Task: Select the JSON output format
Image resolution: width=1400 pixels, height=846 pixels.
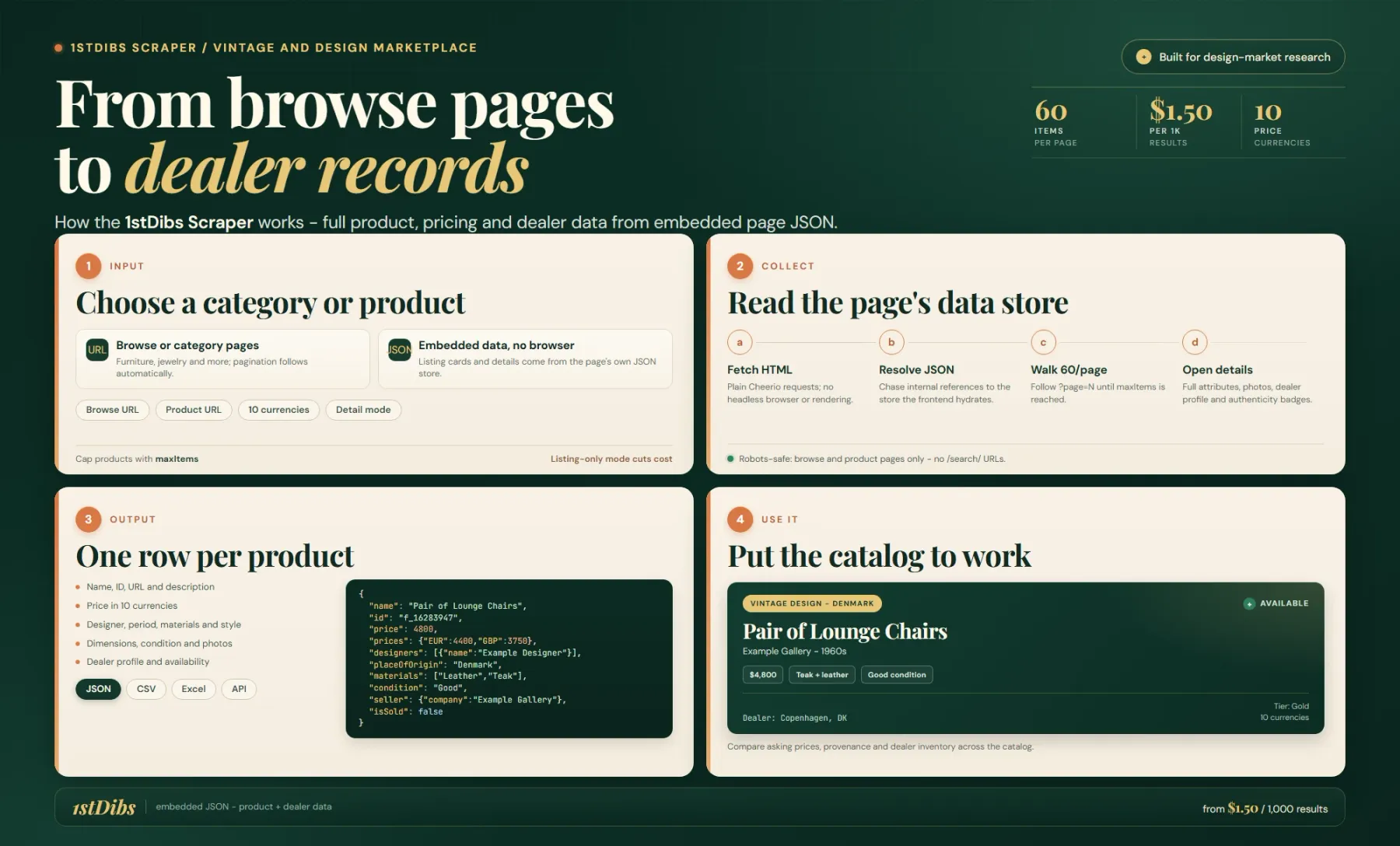Action: point(98,689)
